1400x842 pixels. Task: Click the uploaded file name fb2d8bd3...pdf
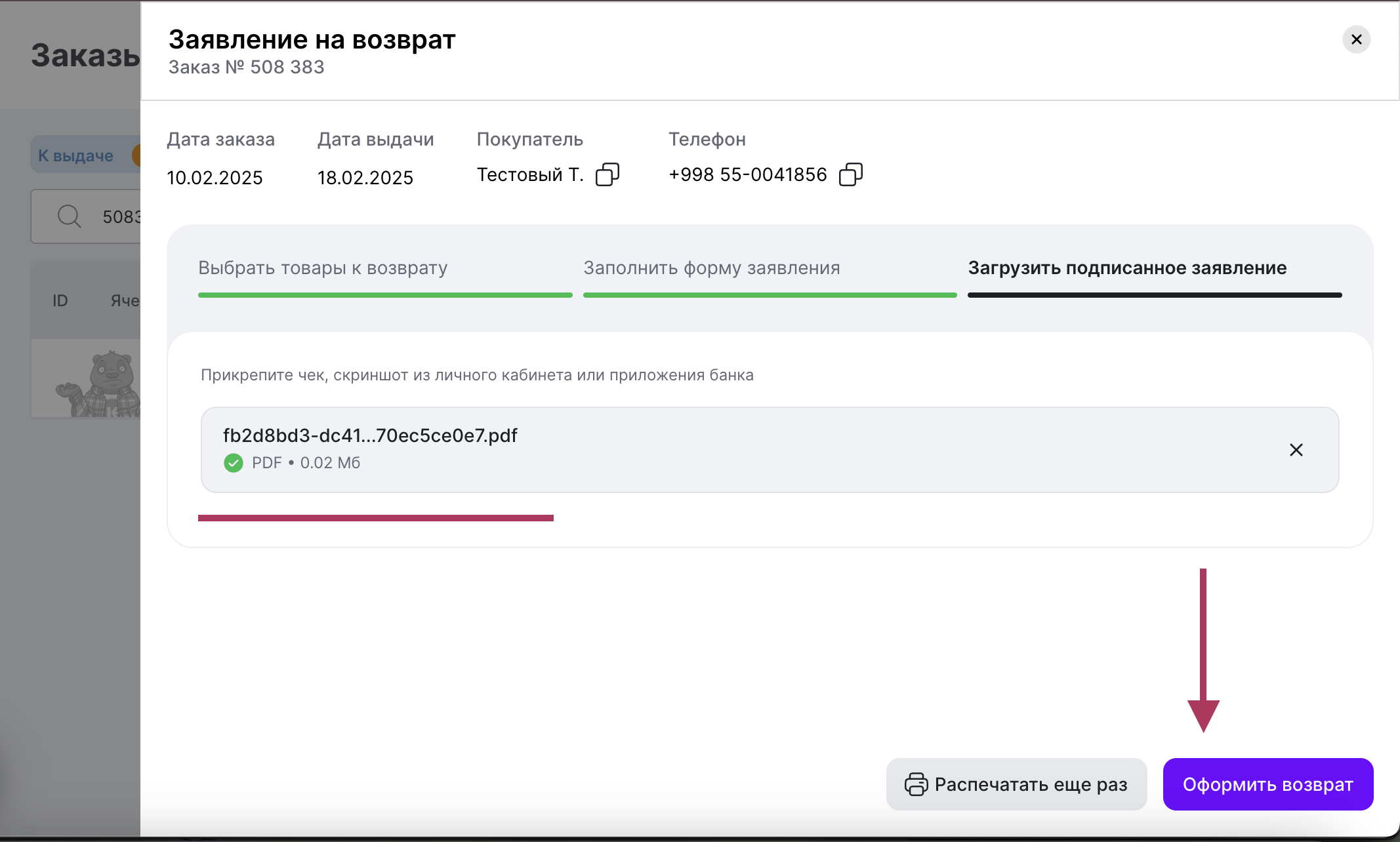point(370,435)
